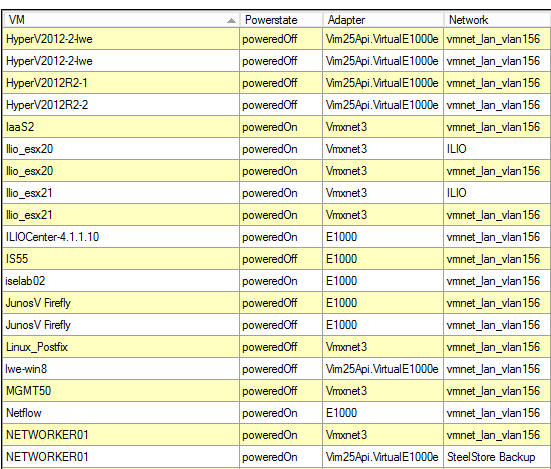Sort by the VM column header
This screenshot has height=469, width=551.
(121, 20)
